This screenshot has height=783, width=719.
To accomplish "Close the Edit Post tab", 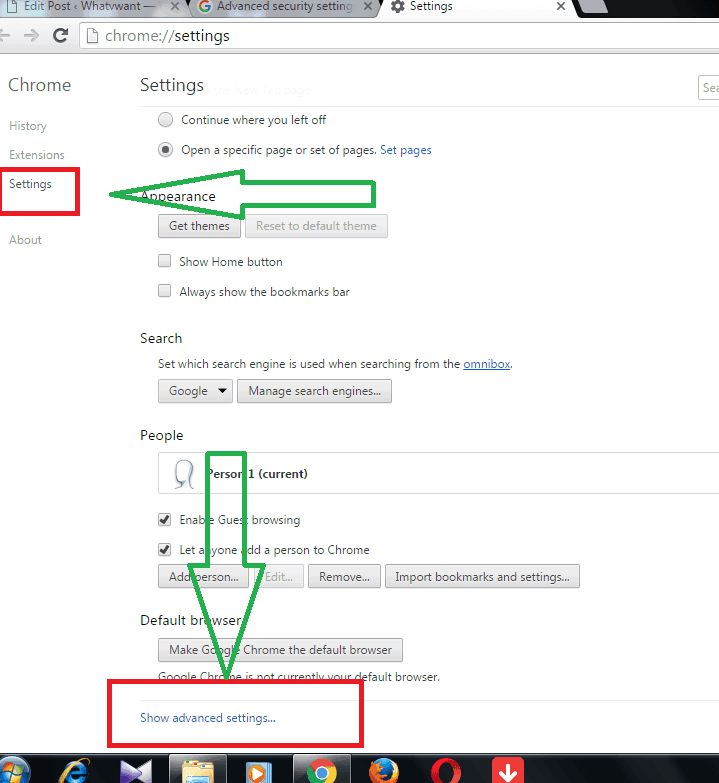I will tap(175, 6).
